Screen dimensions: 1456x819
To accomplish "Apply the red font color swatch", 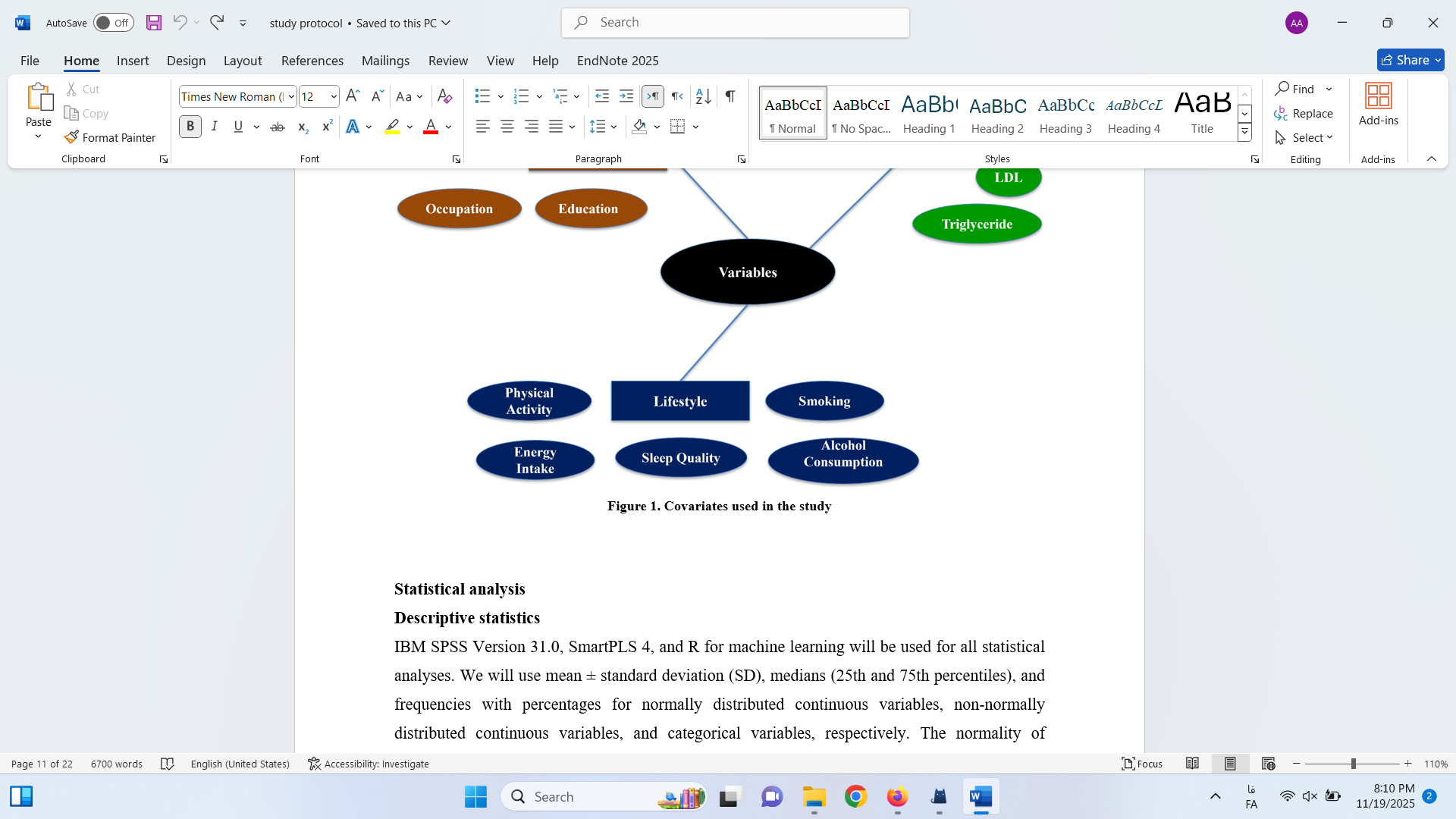I will 431,127.
